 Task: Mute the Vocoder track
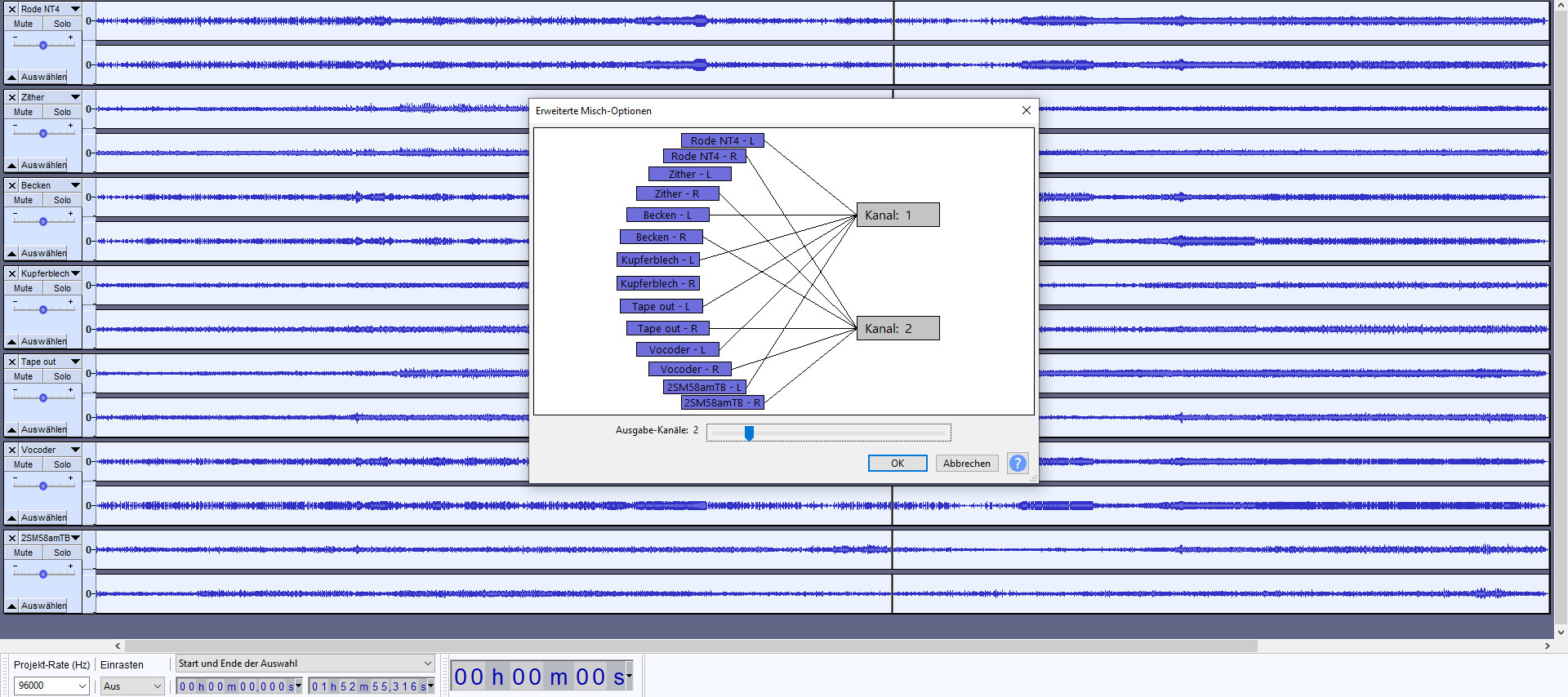click(24, 464)
